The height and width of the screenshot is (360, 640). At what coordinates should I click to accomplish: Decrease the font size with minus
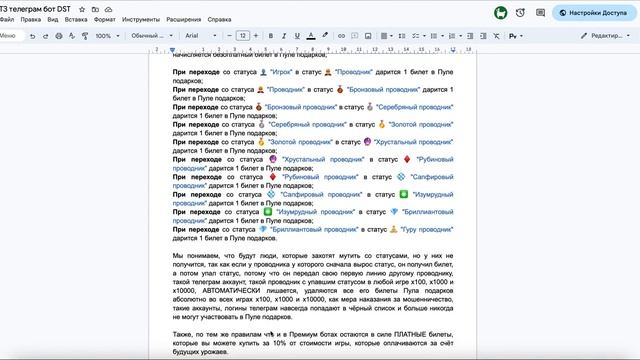[x=229, y=36]
